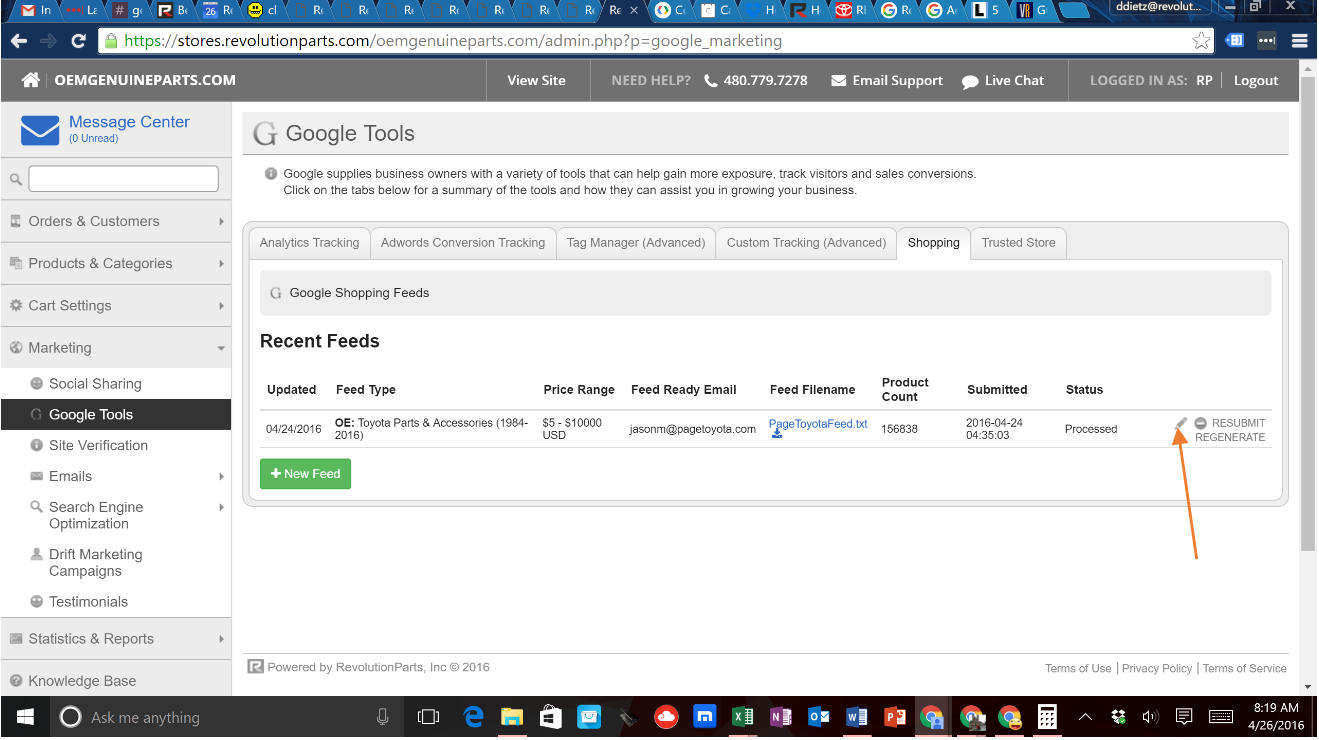Screen dimensions: 1319x740
Task: Open the Trusted Store tab
Action: [x=1019, y=243]
